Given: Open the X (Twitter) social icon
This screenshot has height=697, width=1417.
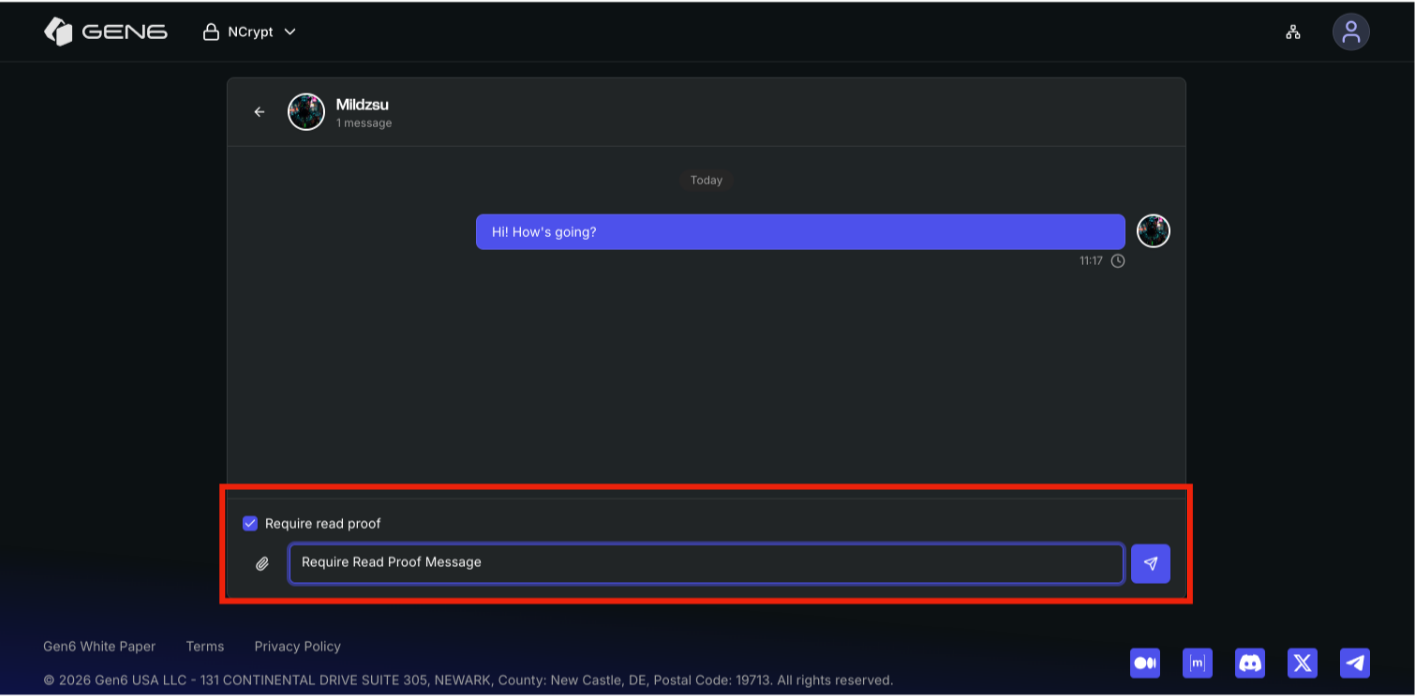Looking at the screenshot, I should tap(1302, 663).
